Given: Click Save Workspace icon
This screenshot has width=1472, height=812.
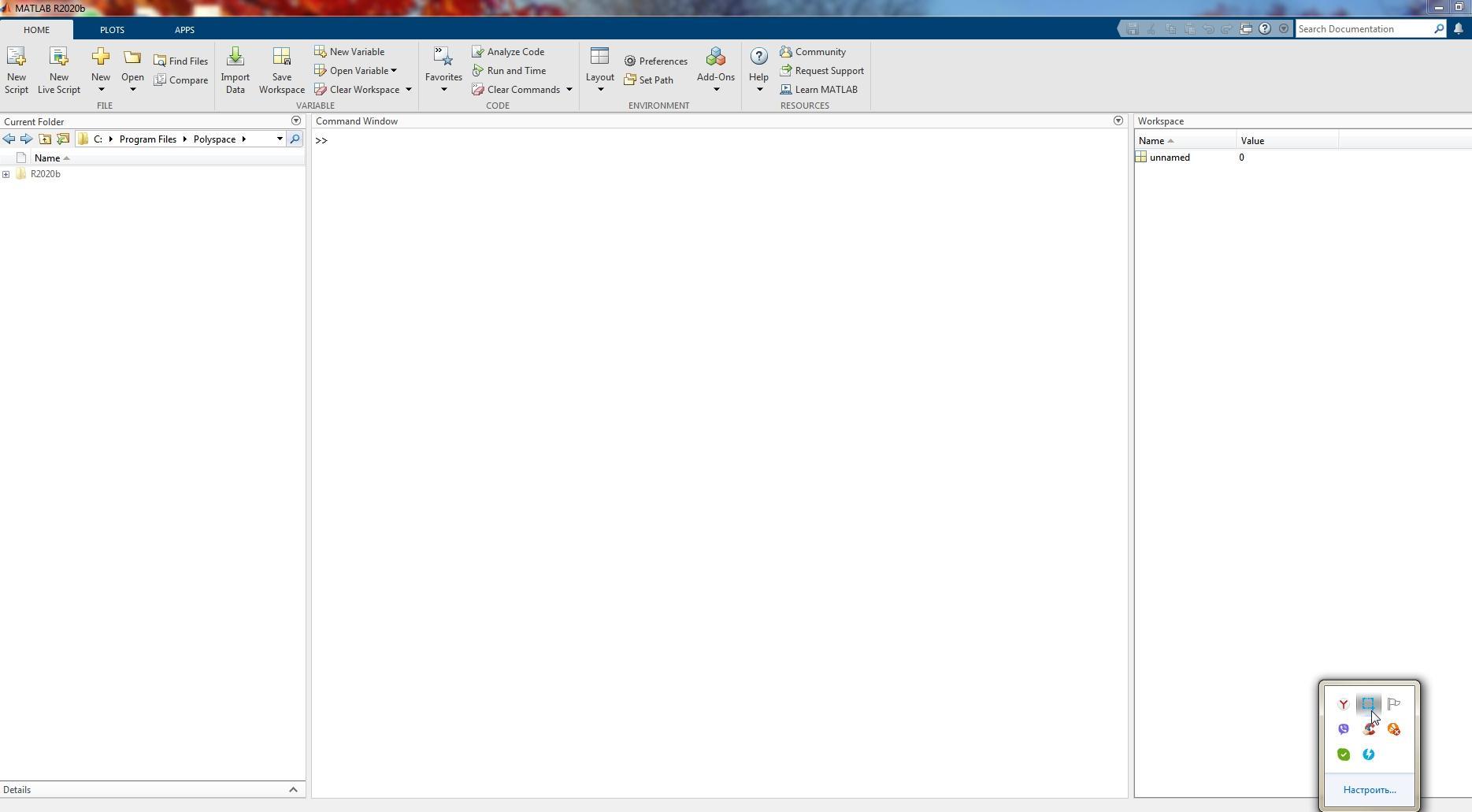Looking at the screenshot, I should coord(281,57).
